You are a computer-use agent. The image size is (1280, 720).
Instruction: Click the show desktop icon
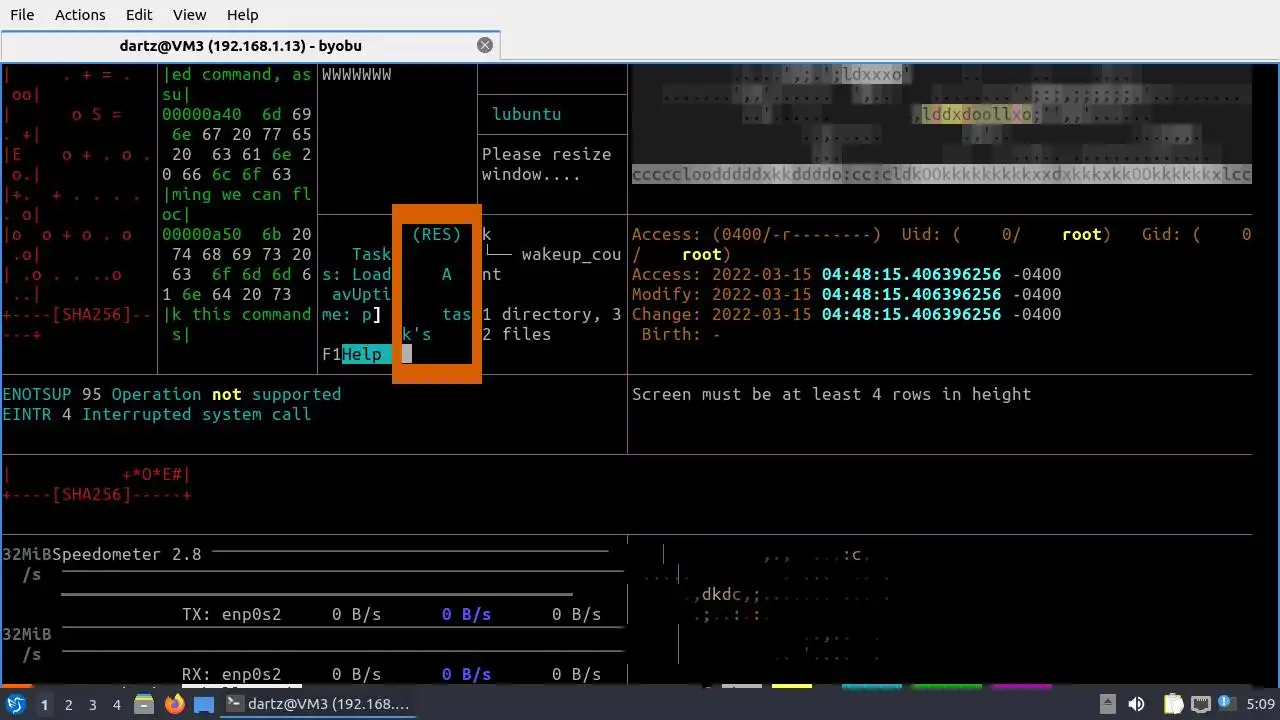point(203,704)
